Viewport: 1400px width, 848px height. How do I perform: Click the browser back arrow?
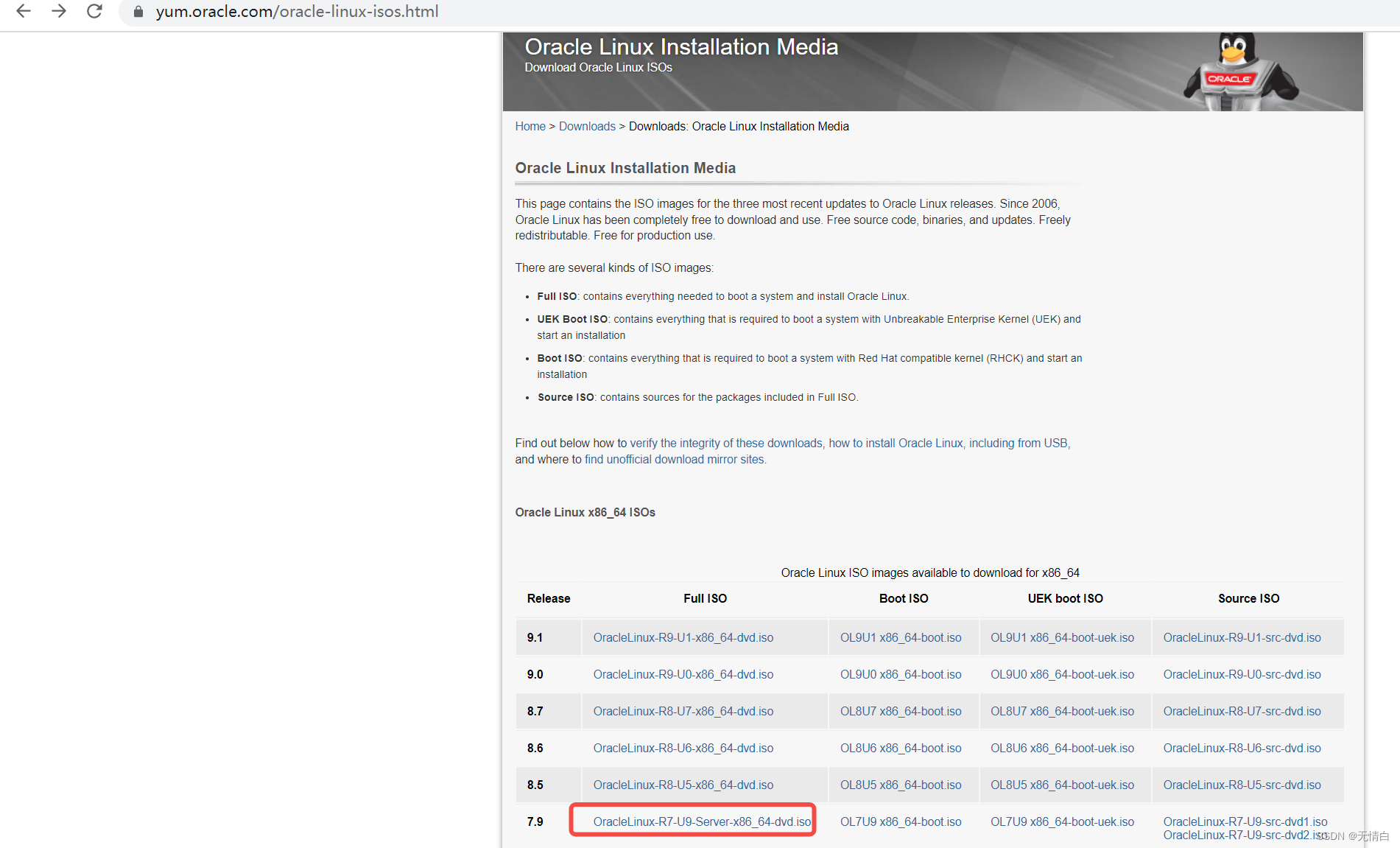pos(24,11)
